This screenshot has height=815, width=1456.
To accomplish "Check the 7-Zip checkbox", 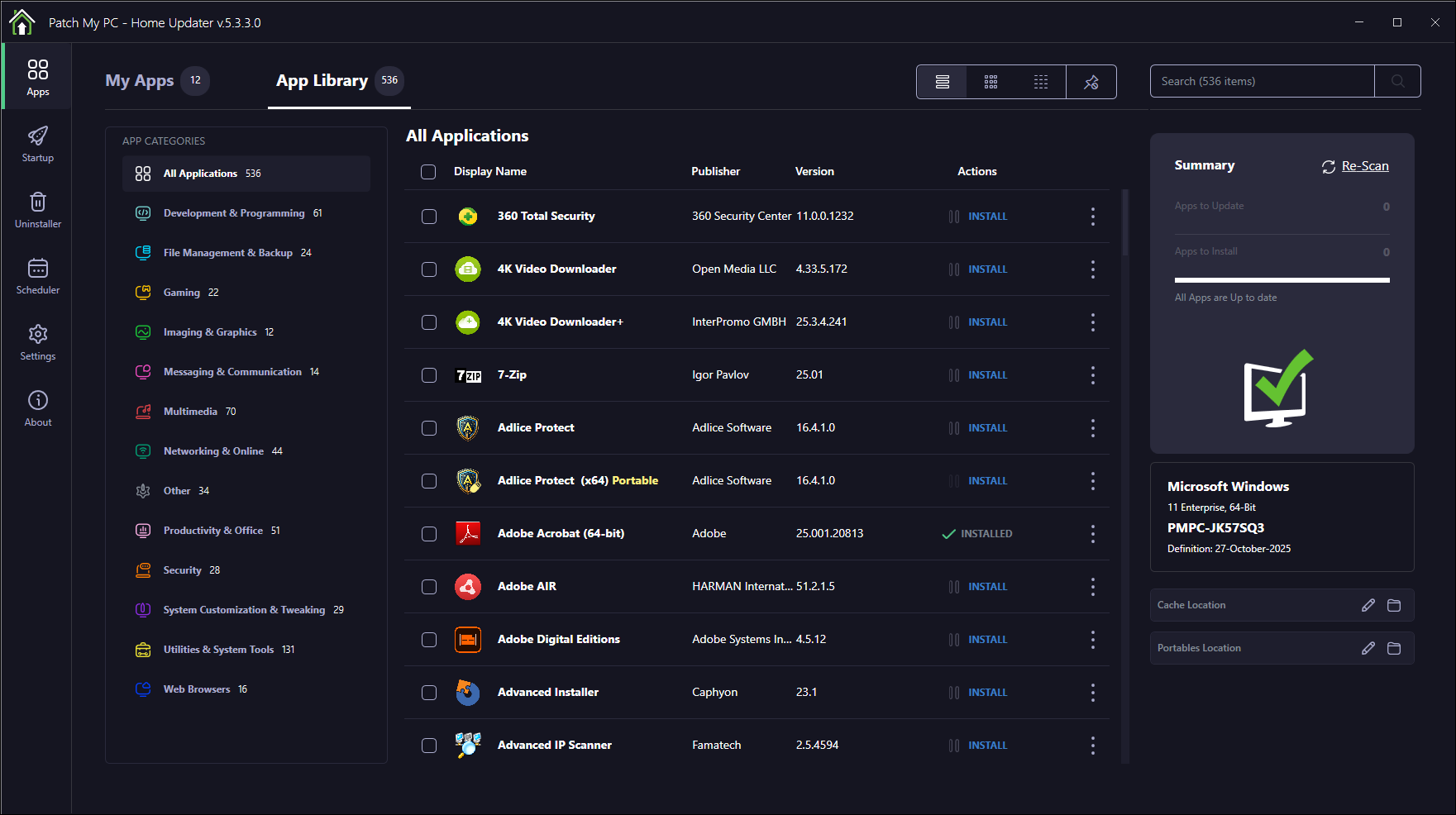I will pyautogui.click(x=429, y=375).
